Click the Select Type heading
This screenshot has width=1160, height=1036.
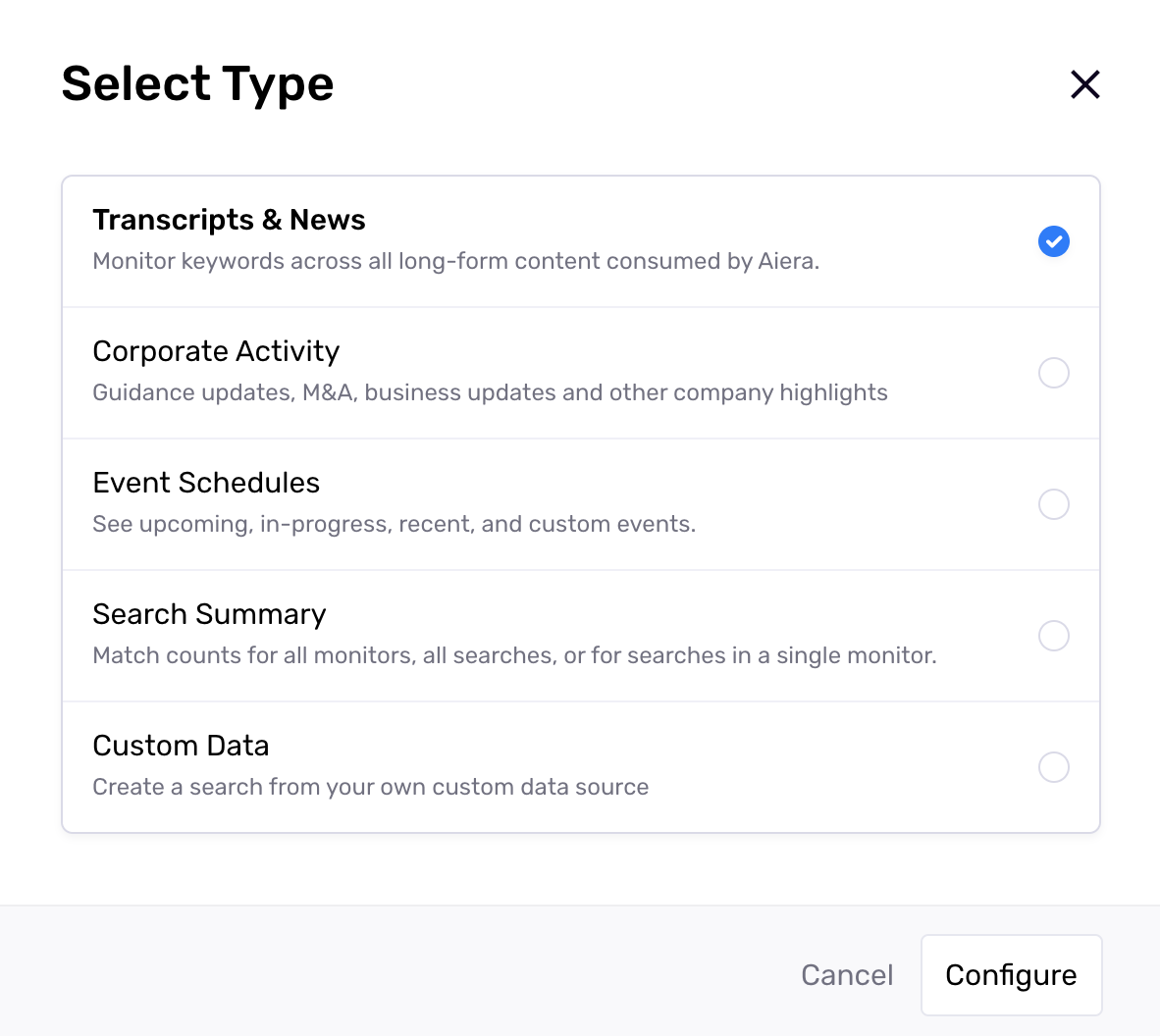[x=197, y=83]
